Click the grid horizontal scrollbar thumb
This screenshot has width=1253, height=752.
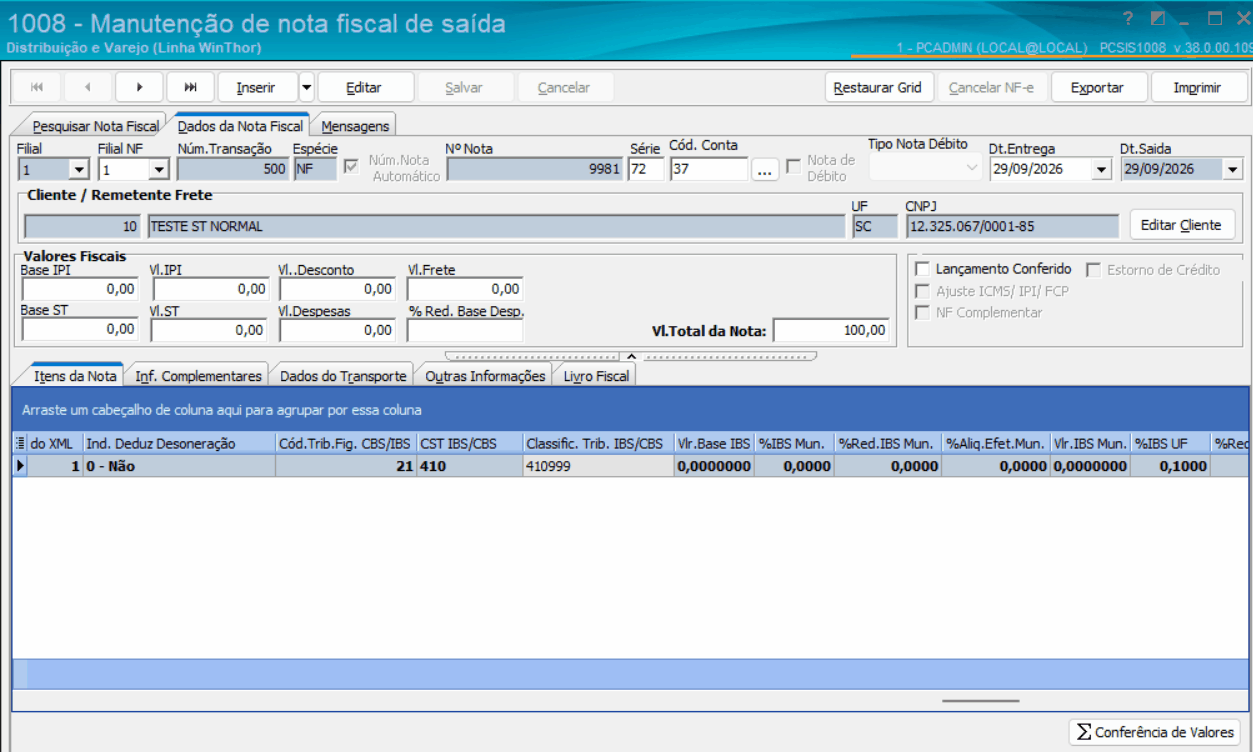(980, 701)
